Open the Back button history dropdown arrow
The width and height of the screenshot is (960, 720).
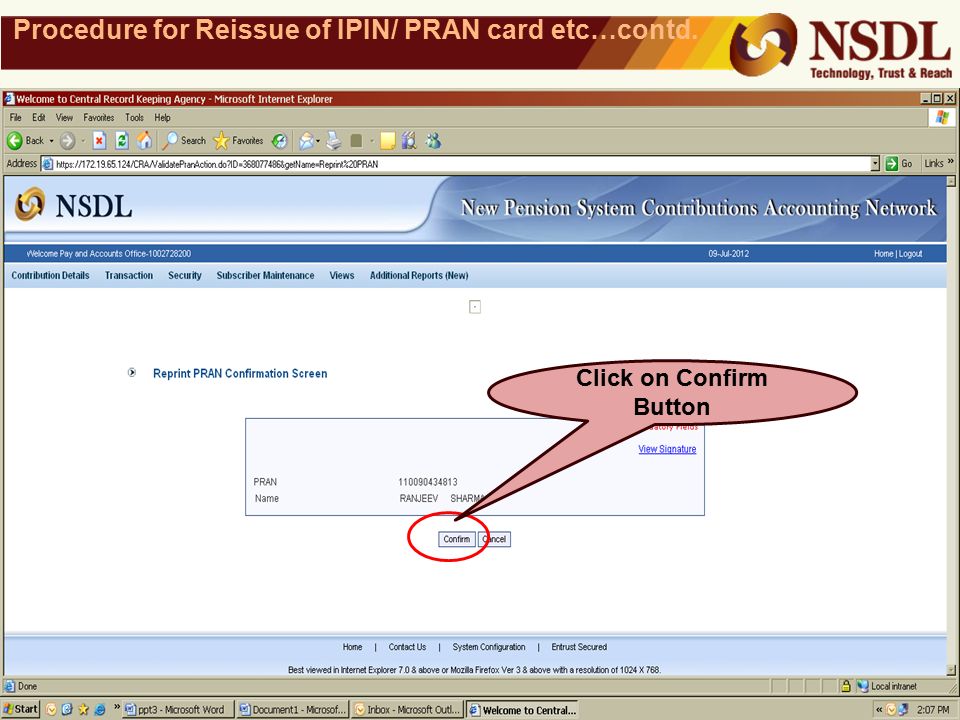(51, 141)
